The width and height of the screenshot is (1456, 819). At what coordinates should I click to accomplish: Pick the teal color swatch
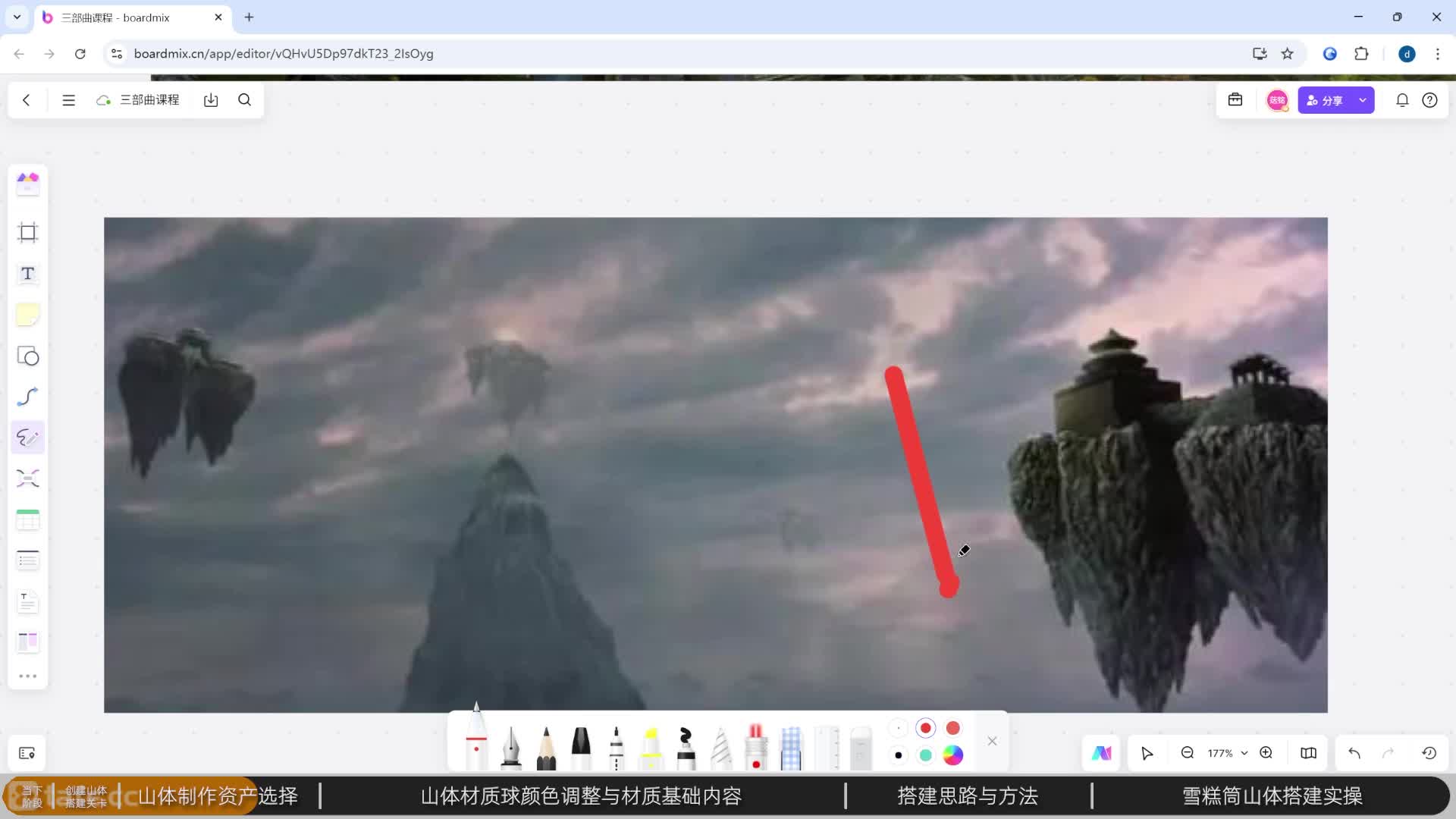pos(925,755)
